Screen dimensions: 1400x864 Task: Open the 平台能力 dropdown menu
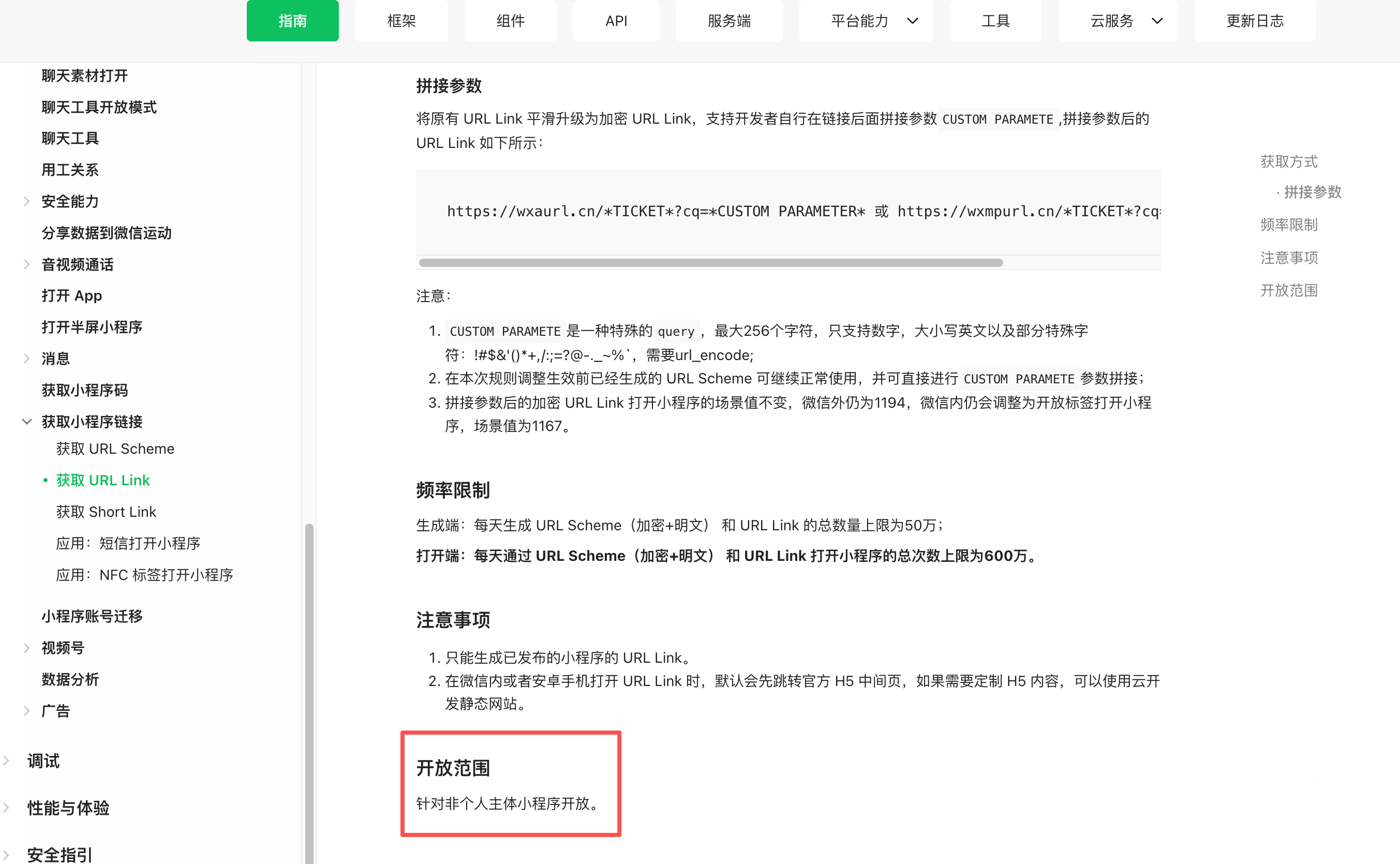pos(865,21)
